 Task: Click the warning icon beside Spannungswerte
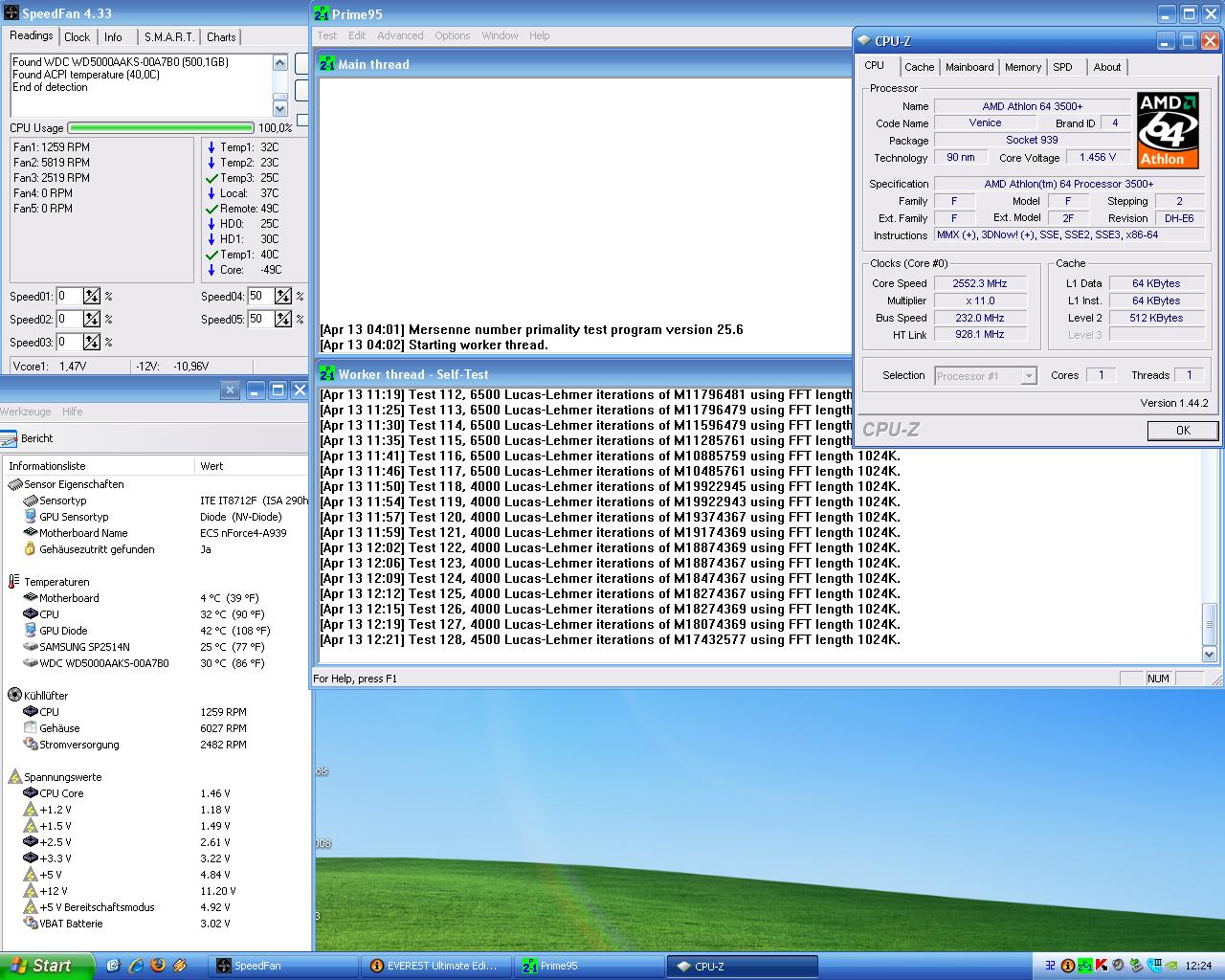click(14, 777)
